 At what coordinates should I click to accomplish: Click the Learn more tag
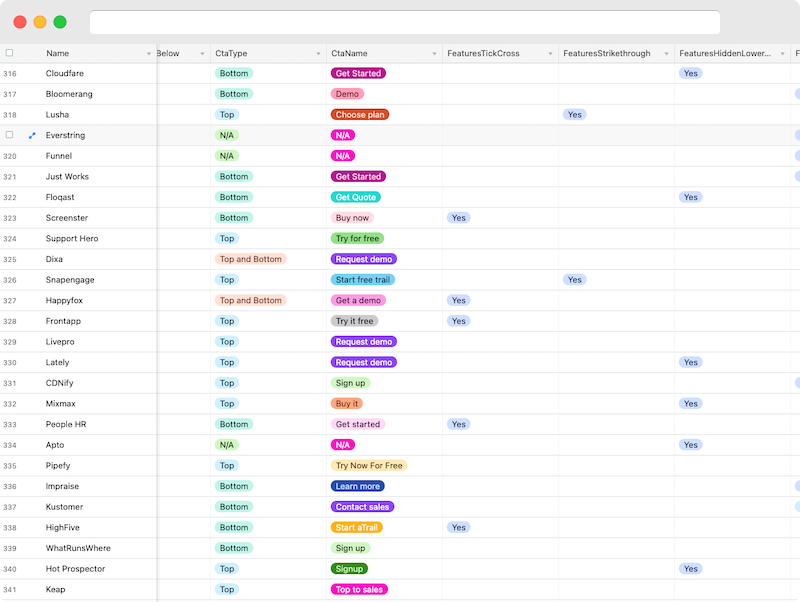pyautogui.click(x=358, y=486)
